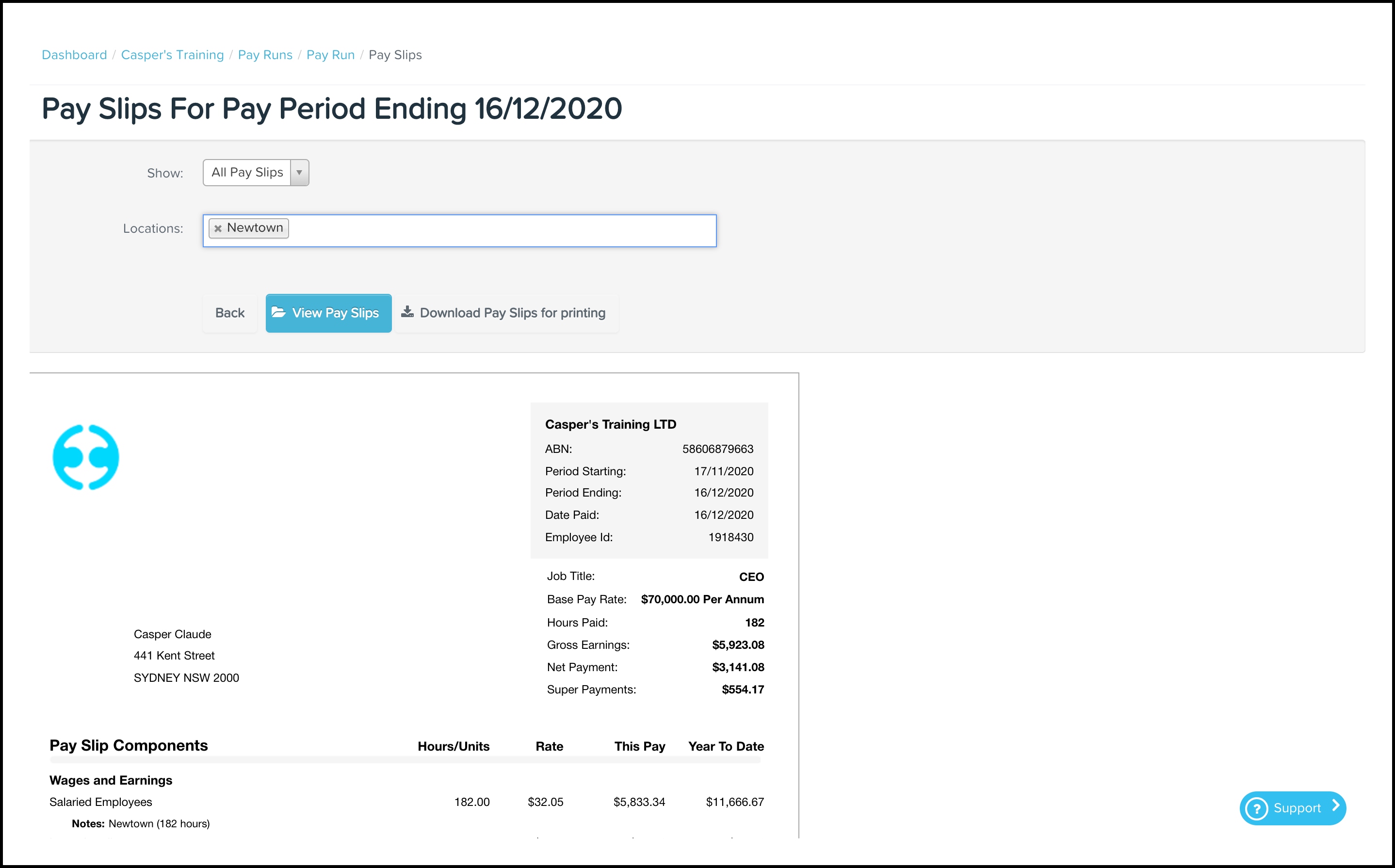
Task: Open the Support help widget
Action: coord(1296,808)
